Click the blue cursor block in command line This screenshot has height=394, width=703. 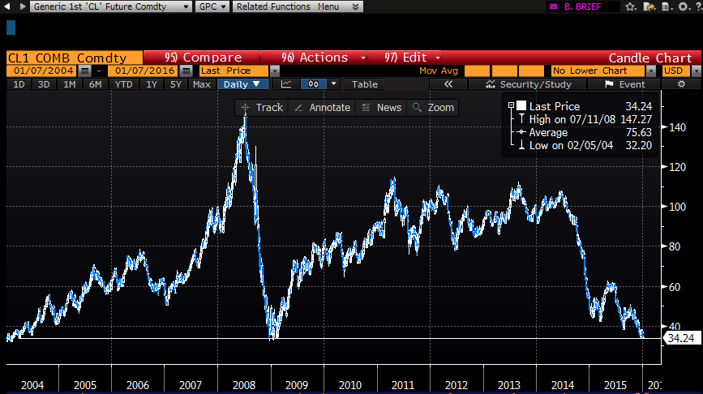11,28
